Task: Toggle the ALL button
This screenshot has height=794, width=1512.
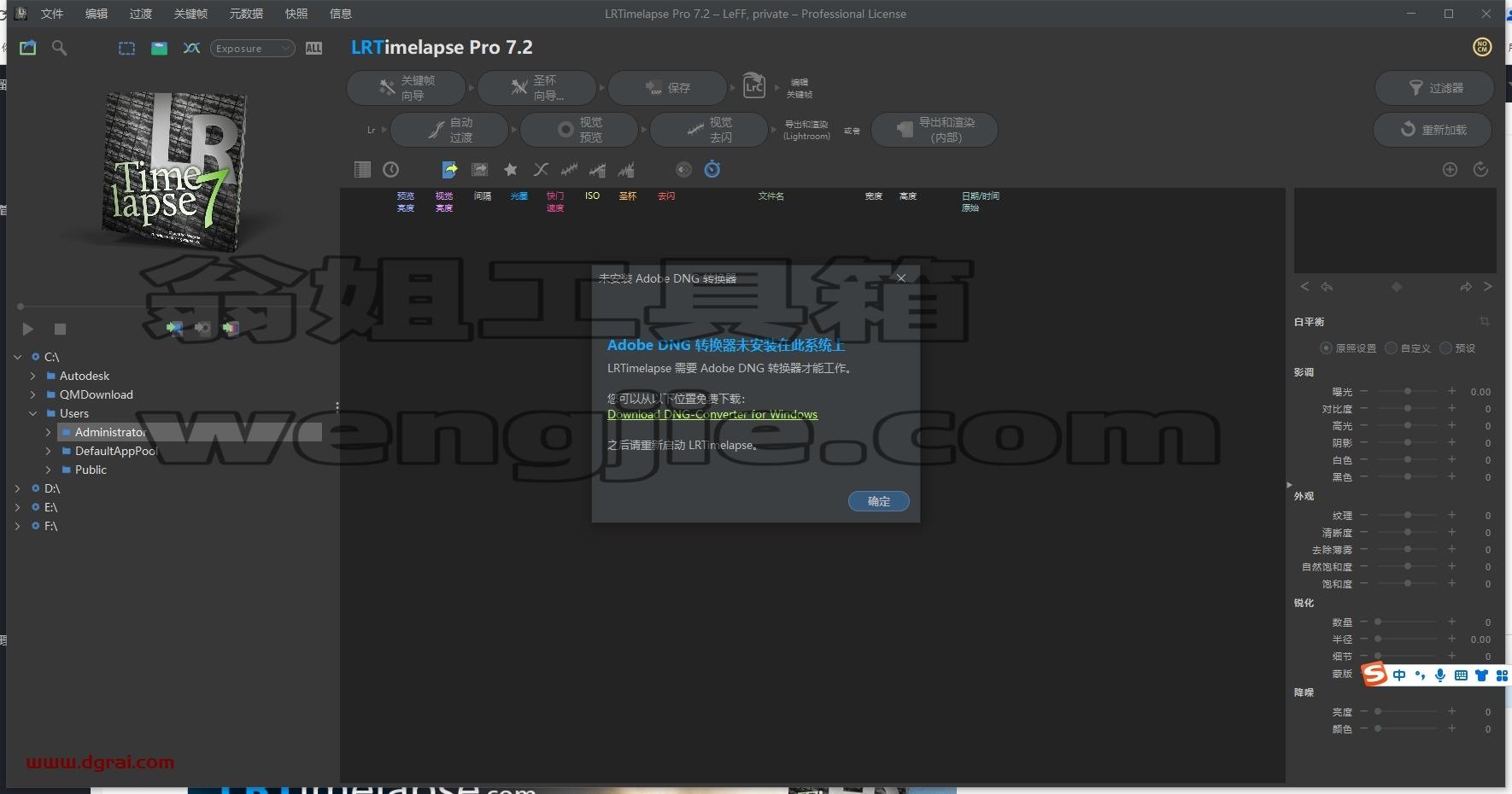Action: tap(314, 49)
